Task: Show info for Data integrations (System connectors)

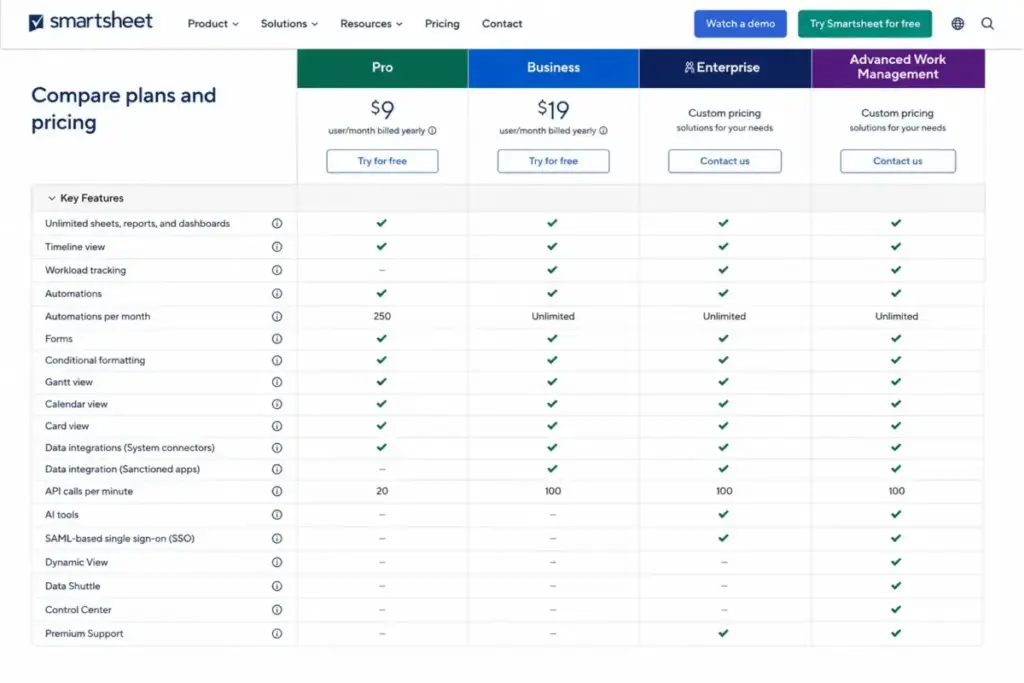Action: pyautogui.click(x=277, y=448)
